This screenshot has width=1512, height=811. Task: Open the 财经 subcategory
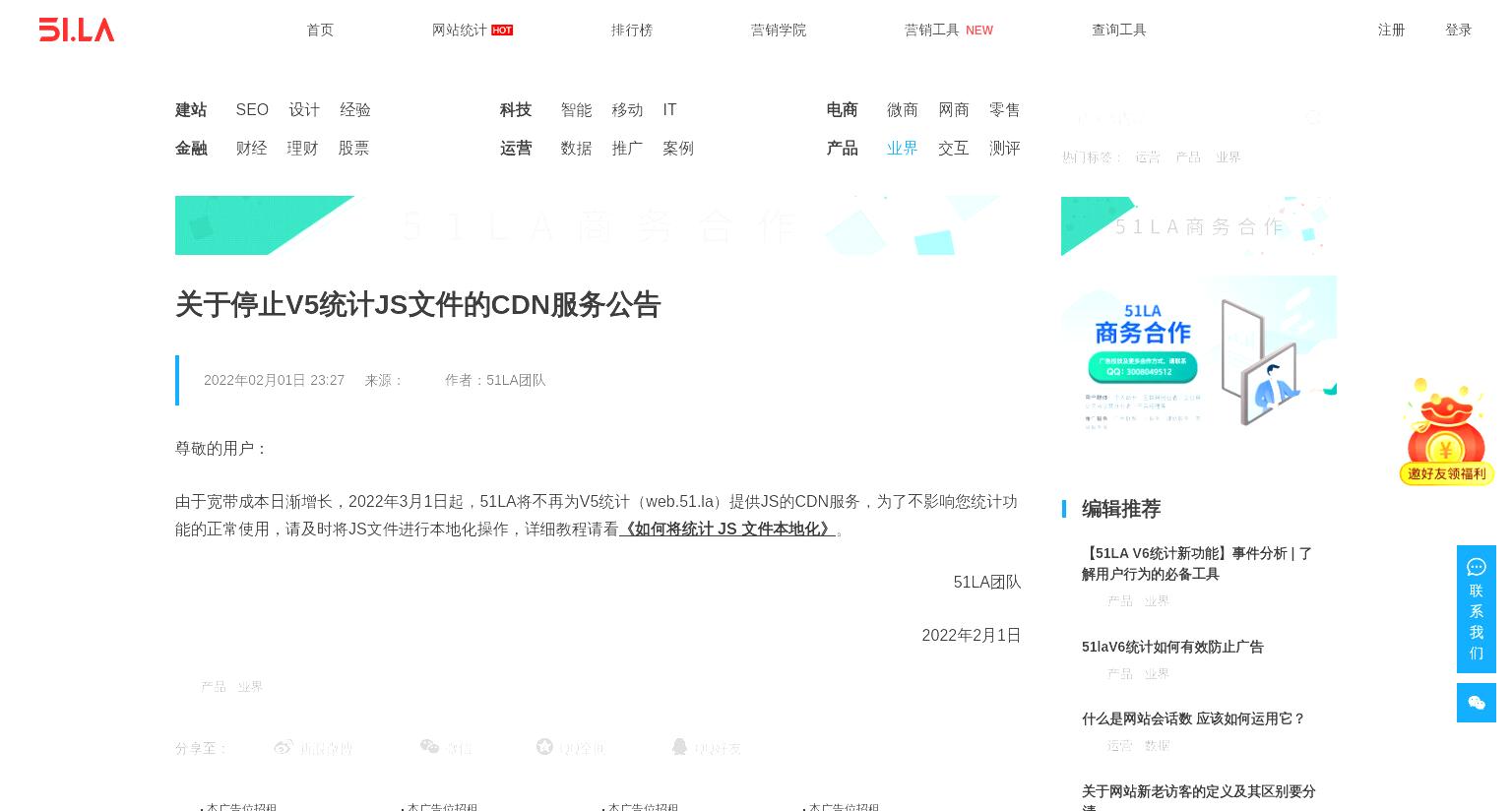point(251,148)
